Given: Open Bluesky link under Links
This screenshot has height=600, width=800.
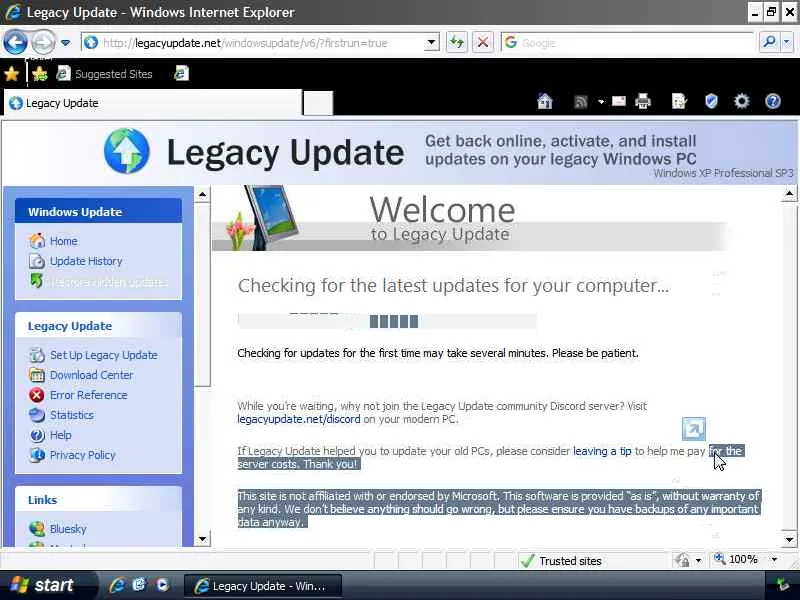Looking at the screenshot, I should (68, 529).
